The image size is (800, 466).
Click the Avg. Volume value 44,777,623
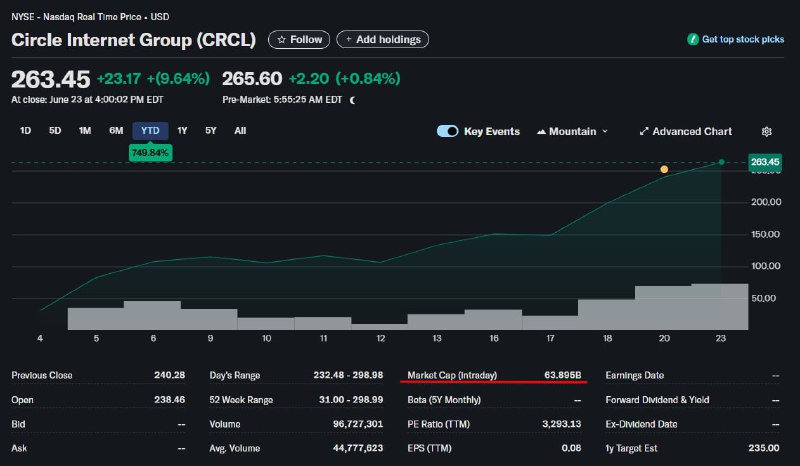tap(358, 448)
